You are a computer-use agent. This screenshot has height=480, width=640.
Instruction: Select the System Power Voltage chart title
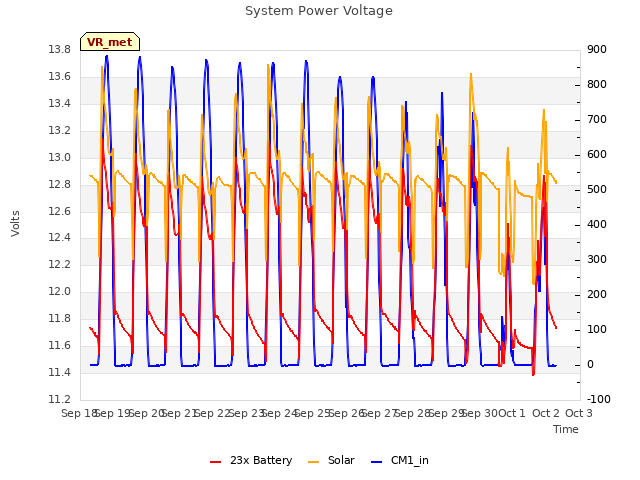319,11
